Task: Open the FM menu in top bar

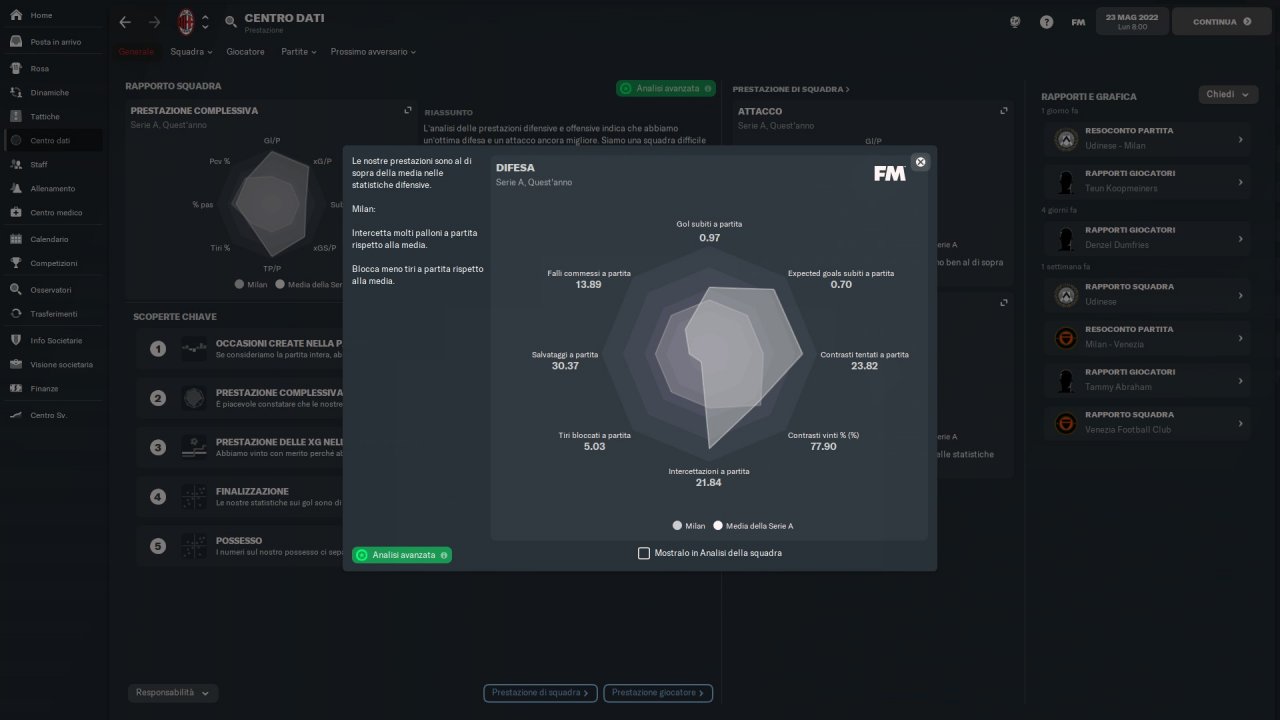Action: click(x=1078, y=22)
